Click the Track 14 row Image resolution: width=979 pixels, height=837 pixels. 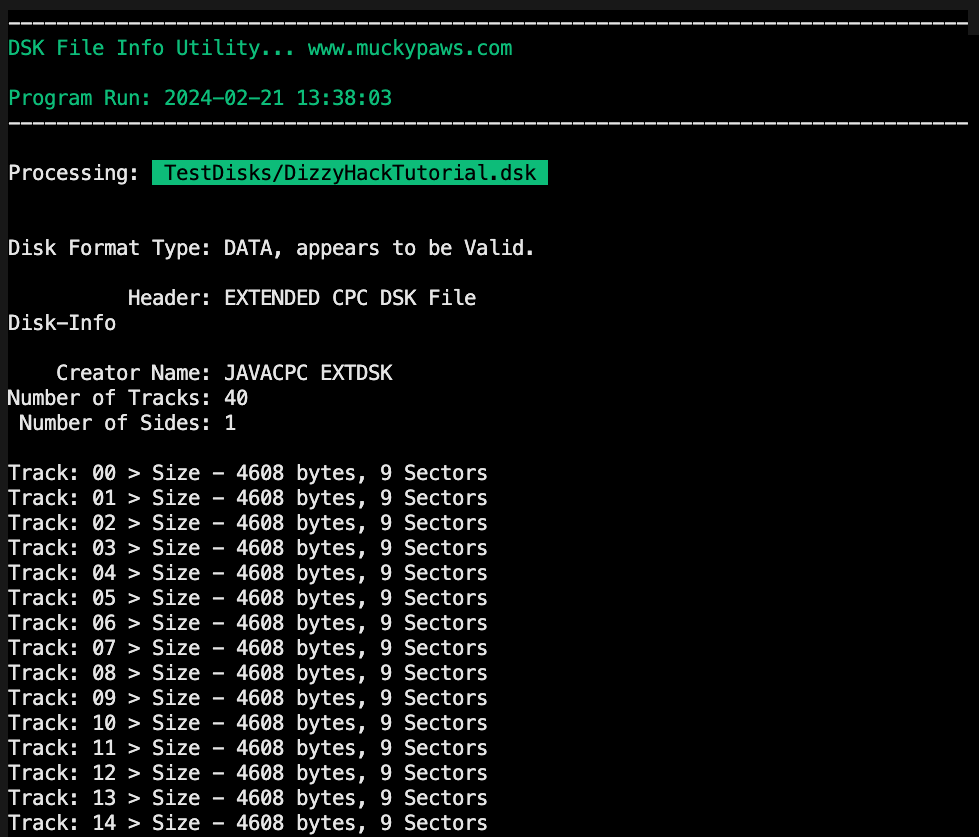247,823
